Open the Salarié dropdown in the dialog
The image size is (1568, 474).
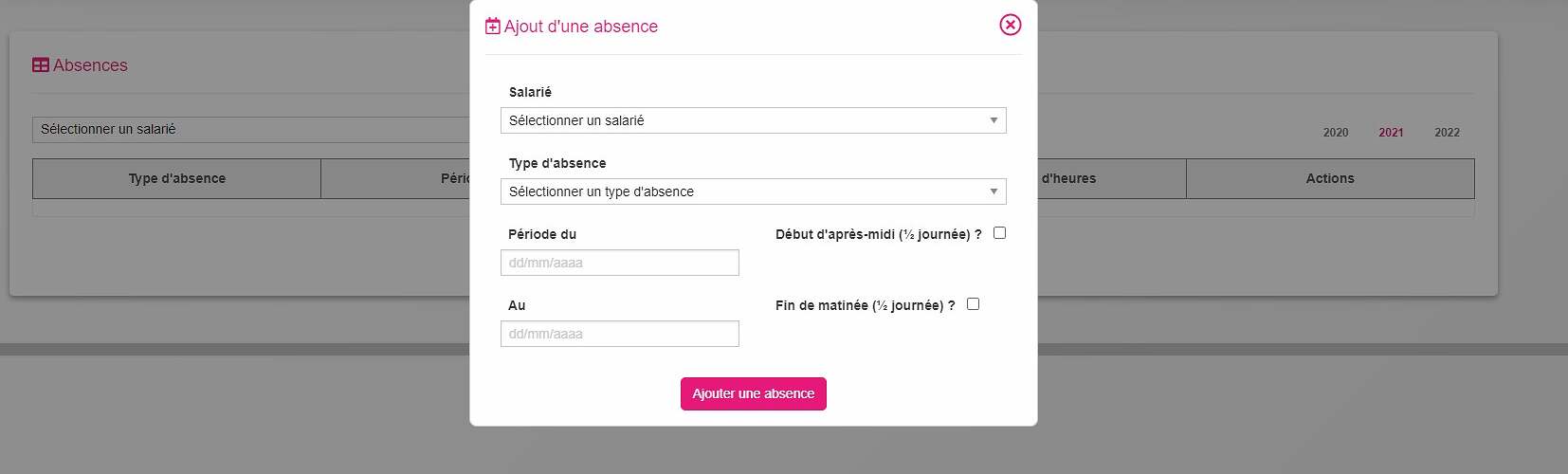(754, 120)
